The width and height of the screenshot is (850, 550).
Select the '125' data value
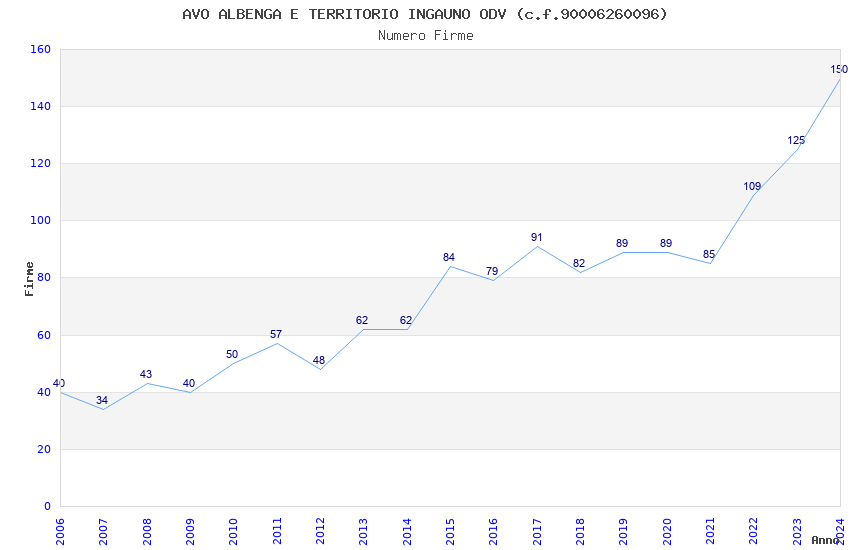[x=796, y=140]
